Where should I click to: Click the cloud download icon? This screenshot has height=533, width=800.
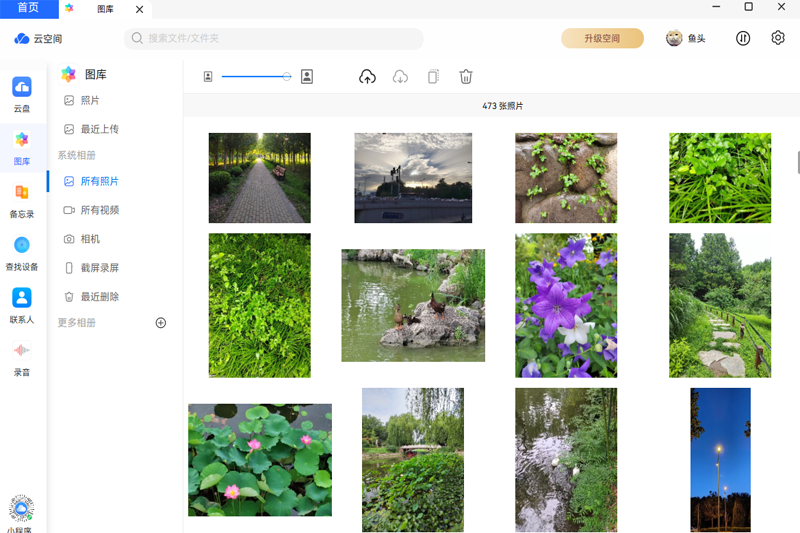point(400,77)
